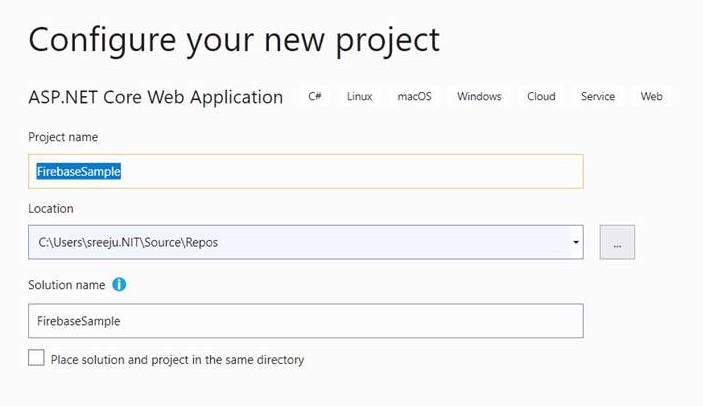Select the Linux tag

pyautogui.click(x=360, y=97)
